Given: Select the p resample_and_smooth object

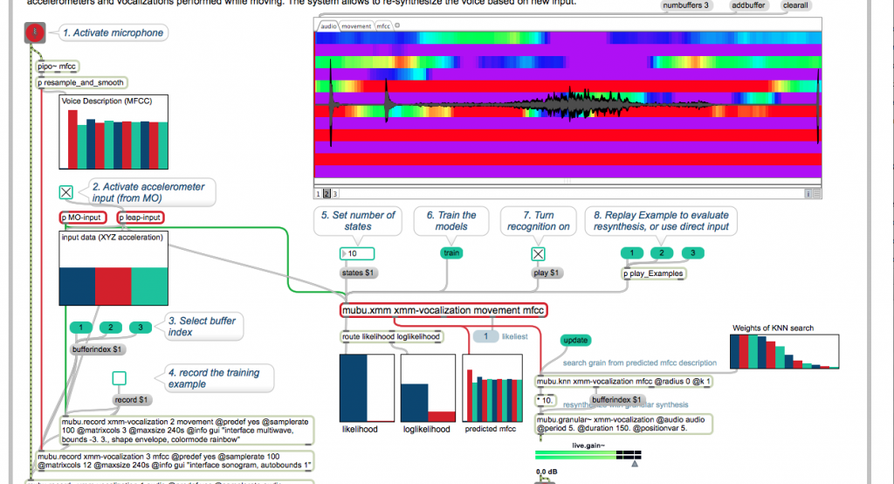Looking at the screenshot, I should [80, 83].
